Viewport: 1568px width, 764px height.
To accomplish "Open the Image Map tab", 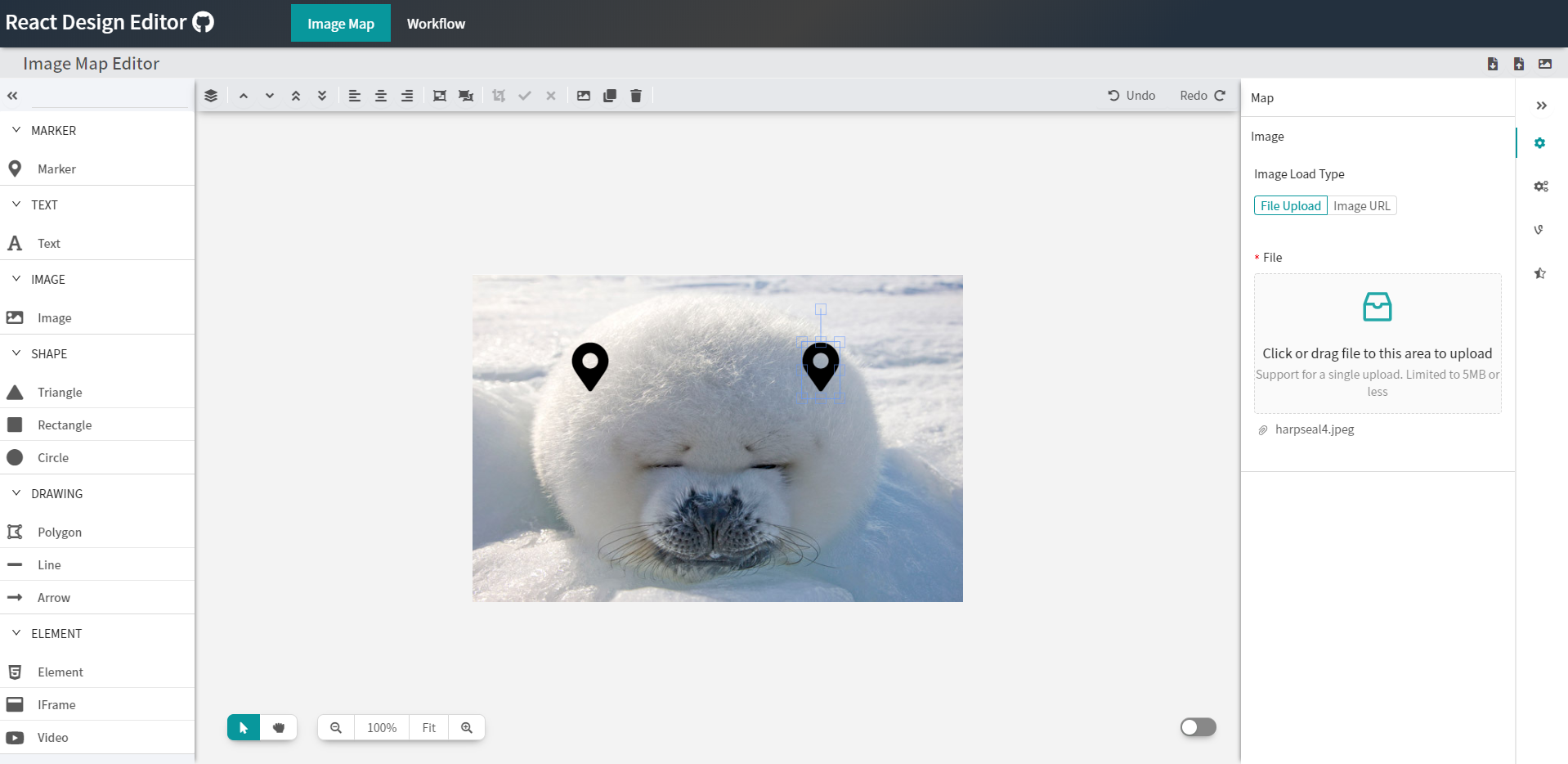I will coord(340,24).
